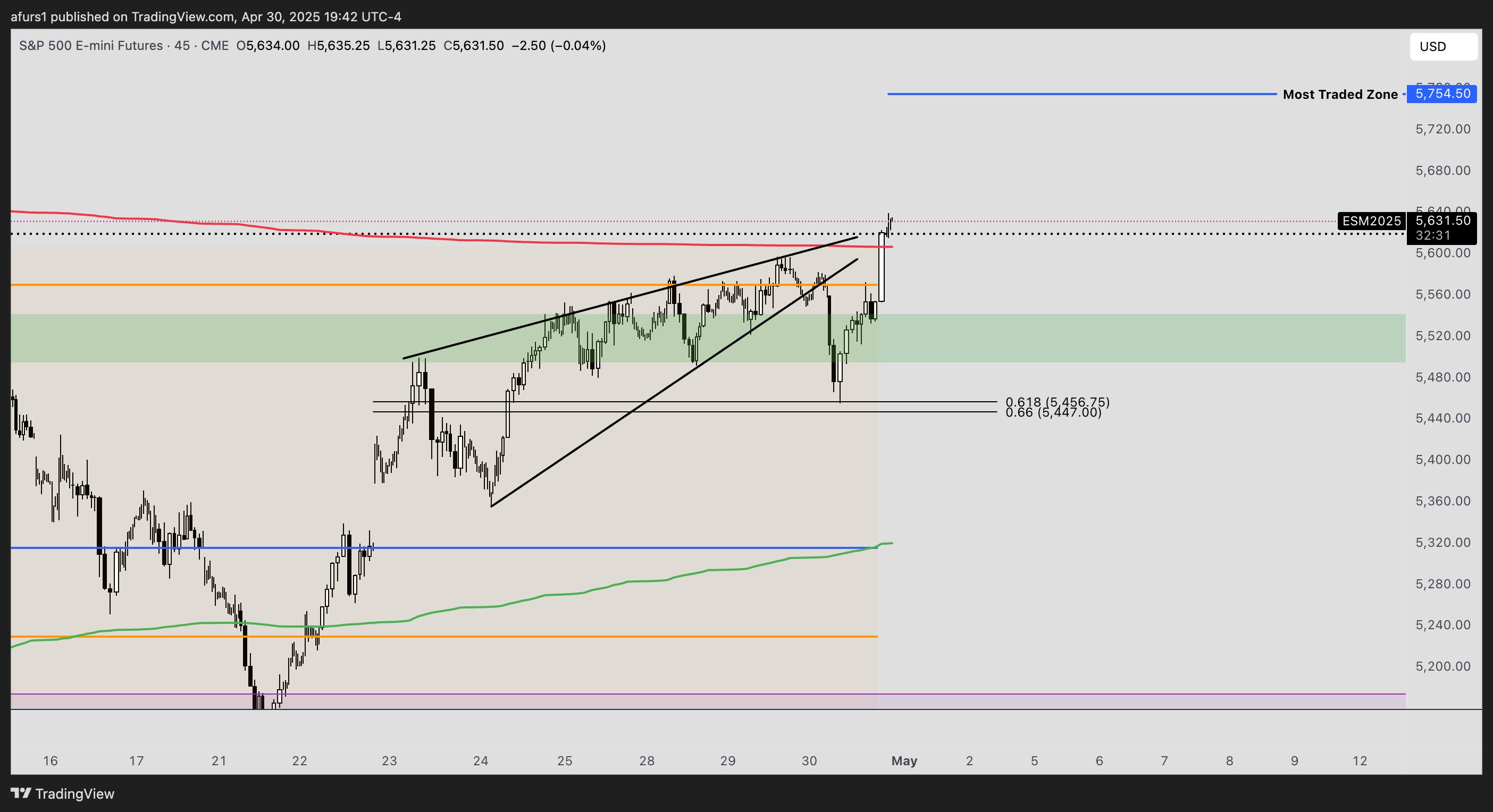This screenshot has height=812, width=1493.
Task: Click the 5,280.00 price axis label
Action: pos(1442,584)
